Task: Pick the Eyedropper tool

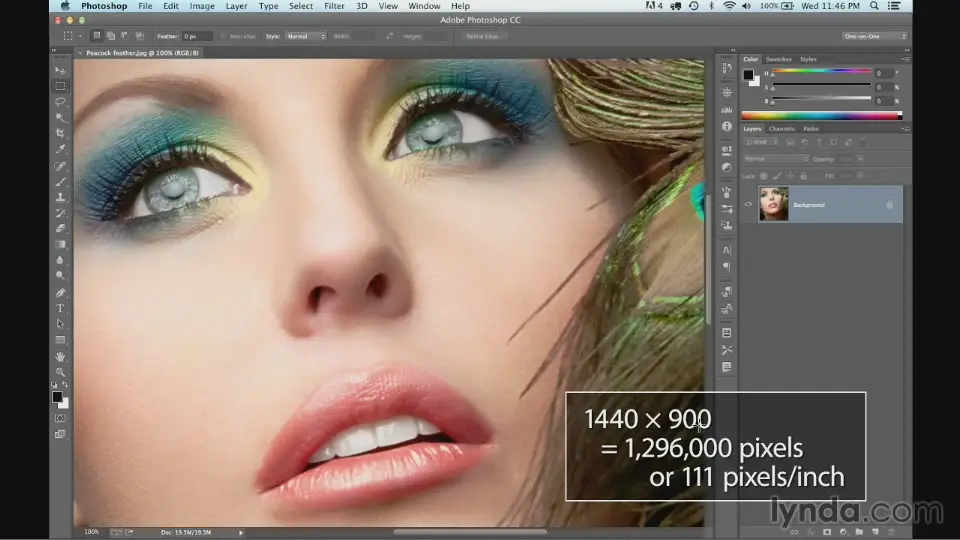Action: 60,149
